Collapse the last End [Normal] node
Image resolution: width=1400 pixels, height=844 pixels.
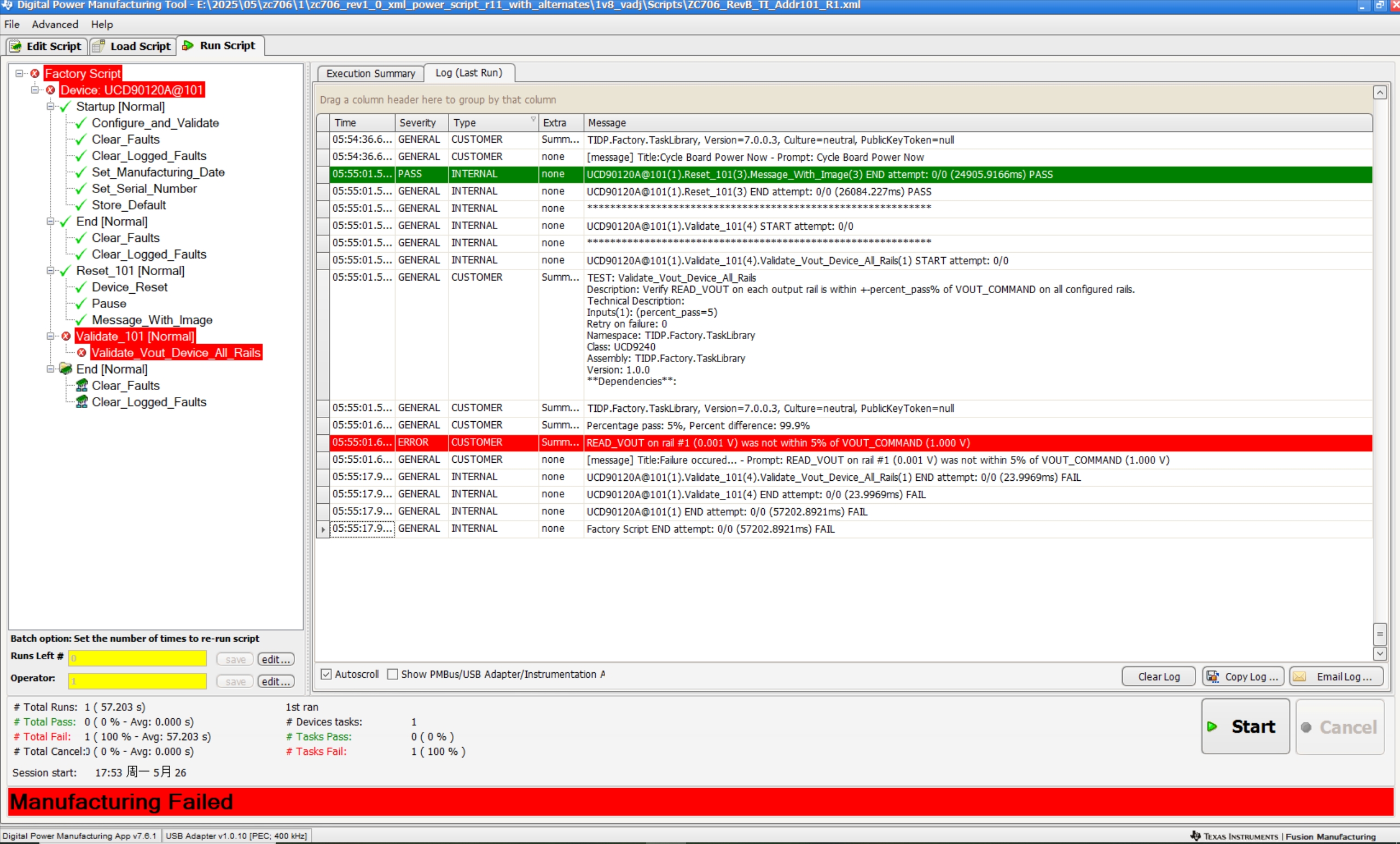click(50, 369)
